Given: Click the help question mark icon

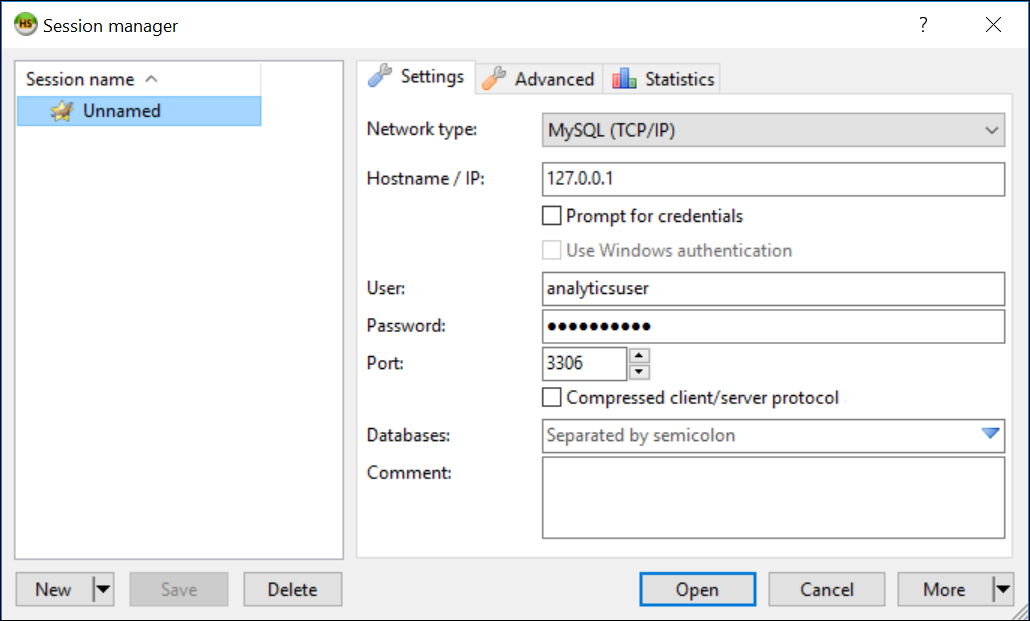Looking at the screenshot, I should pos(922,25).
